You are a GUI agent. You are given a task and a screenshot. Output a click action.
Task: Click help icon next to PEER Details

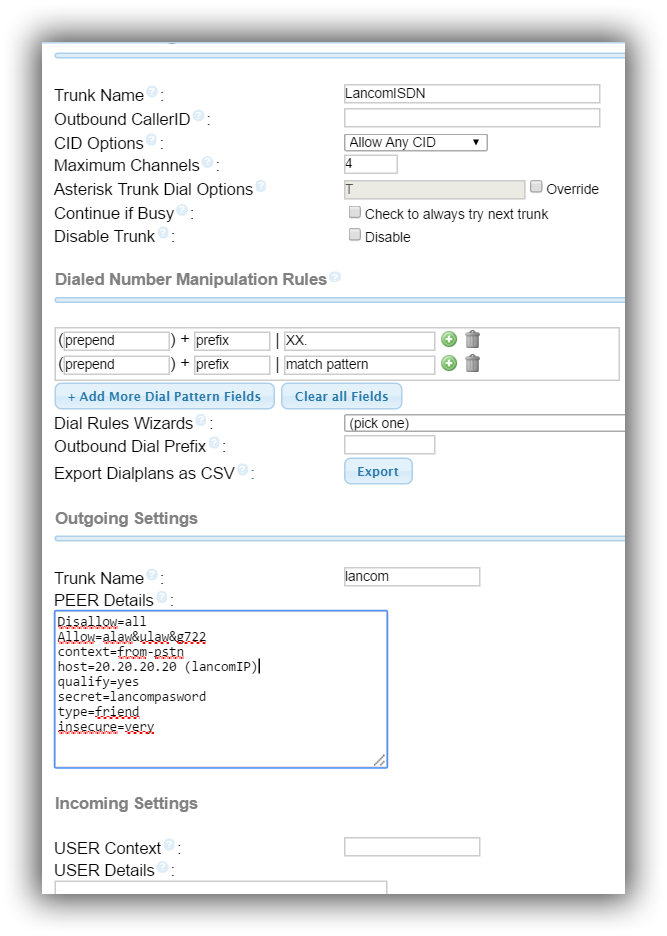(x=162, y=597)
